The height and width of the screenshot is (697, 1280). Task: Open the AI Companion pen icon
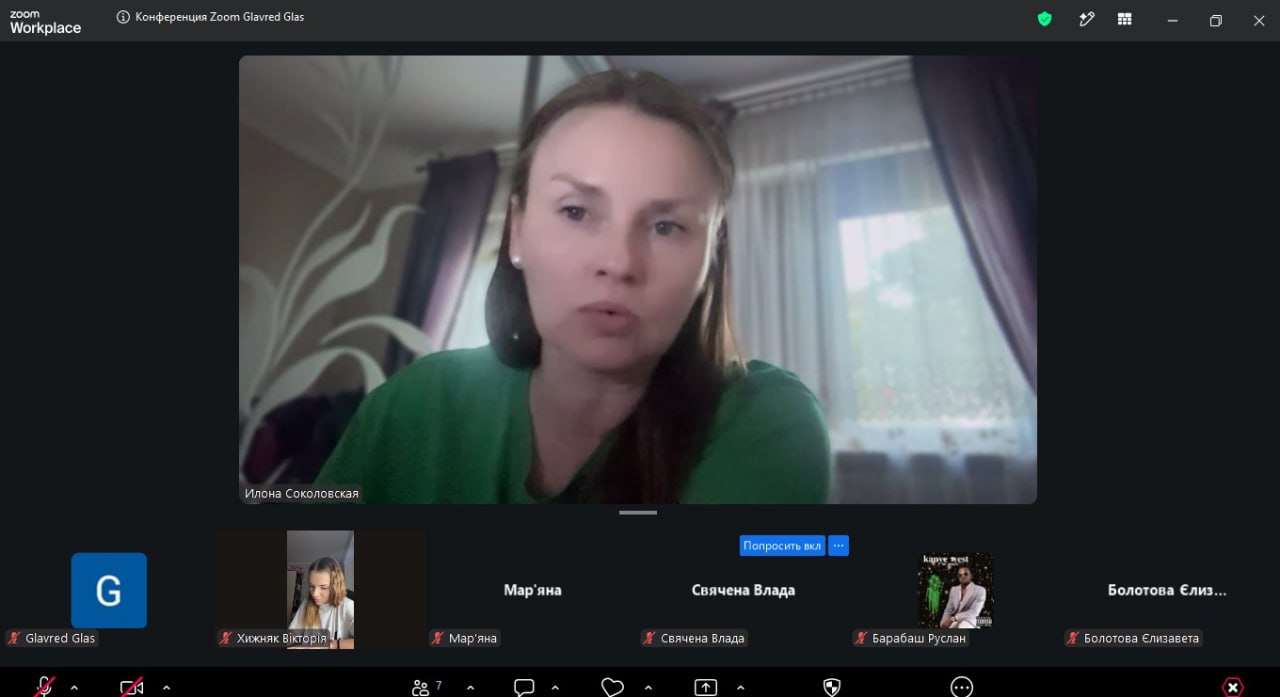tap(1086, 19)
